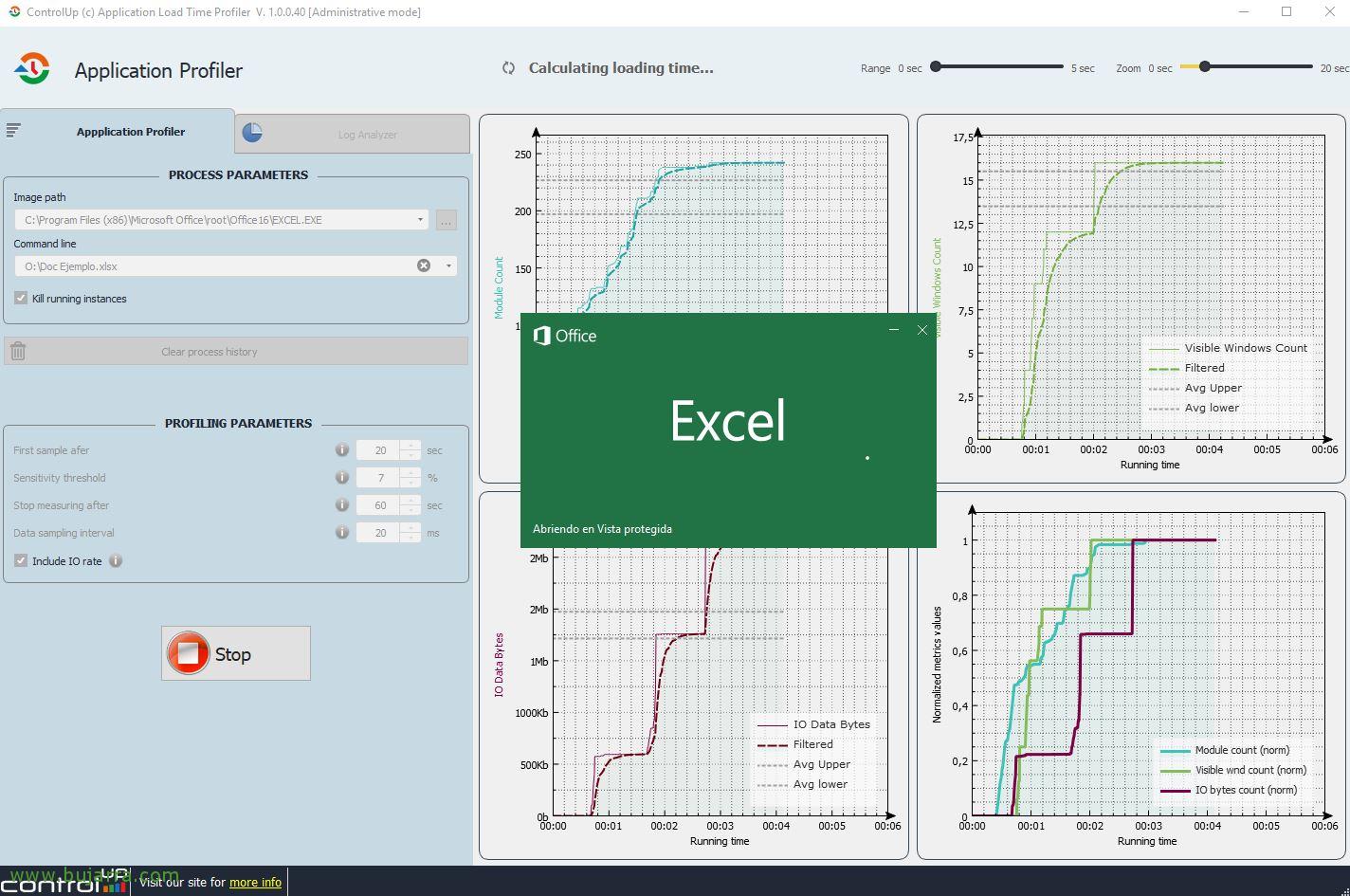This screenshot has height=896, width=1350.
Task: Open the Command line dropdown arrow
Action: [448, 266]
